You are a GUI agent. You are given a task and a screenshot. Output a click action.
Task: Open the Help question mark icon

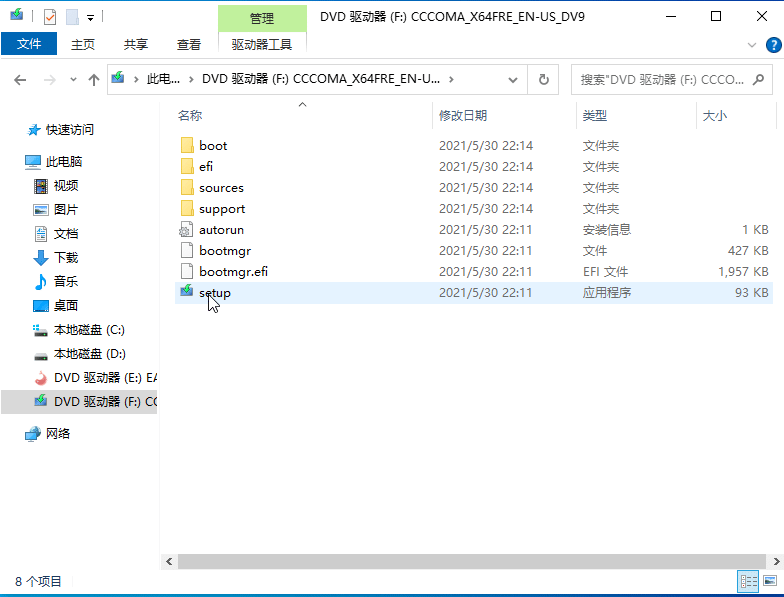(773, 45)
